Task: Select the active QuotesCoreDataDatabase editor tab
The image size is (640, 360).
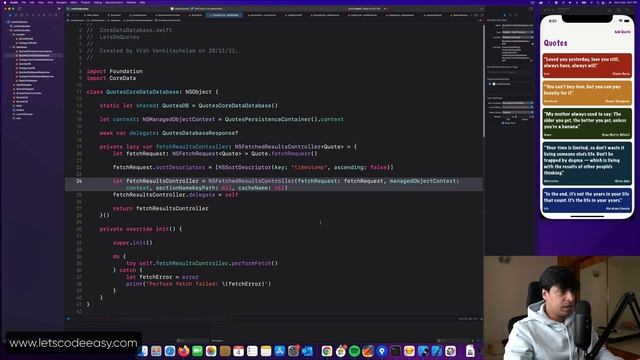Action: tap(224, 15)
